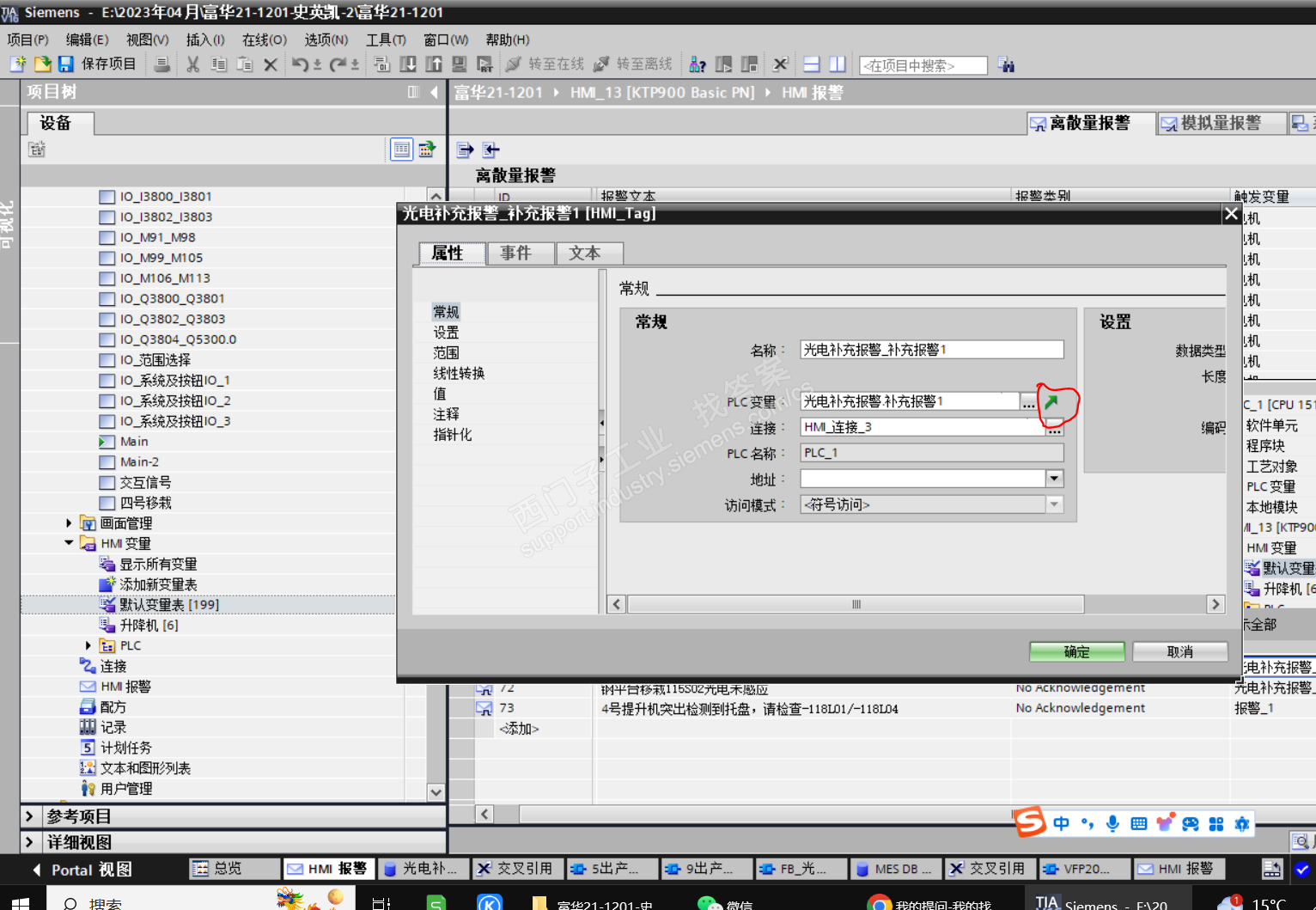Image resolution: width=1316 pixels, height=910 pixels.
Task: Expand the 详细视图 panel
Action: click(x=29, y=842)
